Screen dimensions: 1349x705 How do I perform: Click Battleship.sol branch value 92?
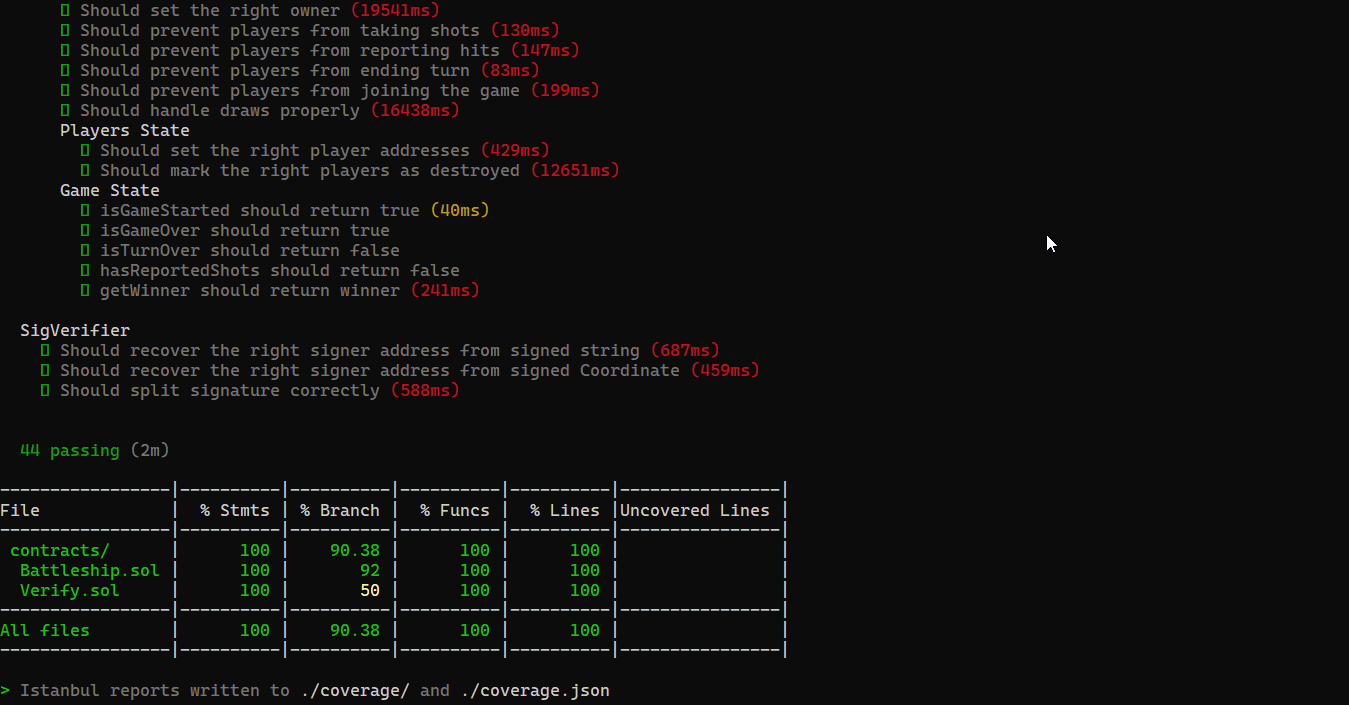pyautogui.click(x=370, y=570)
